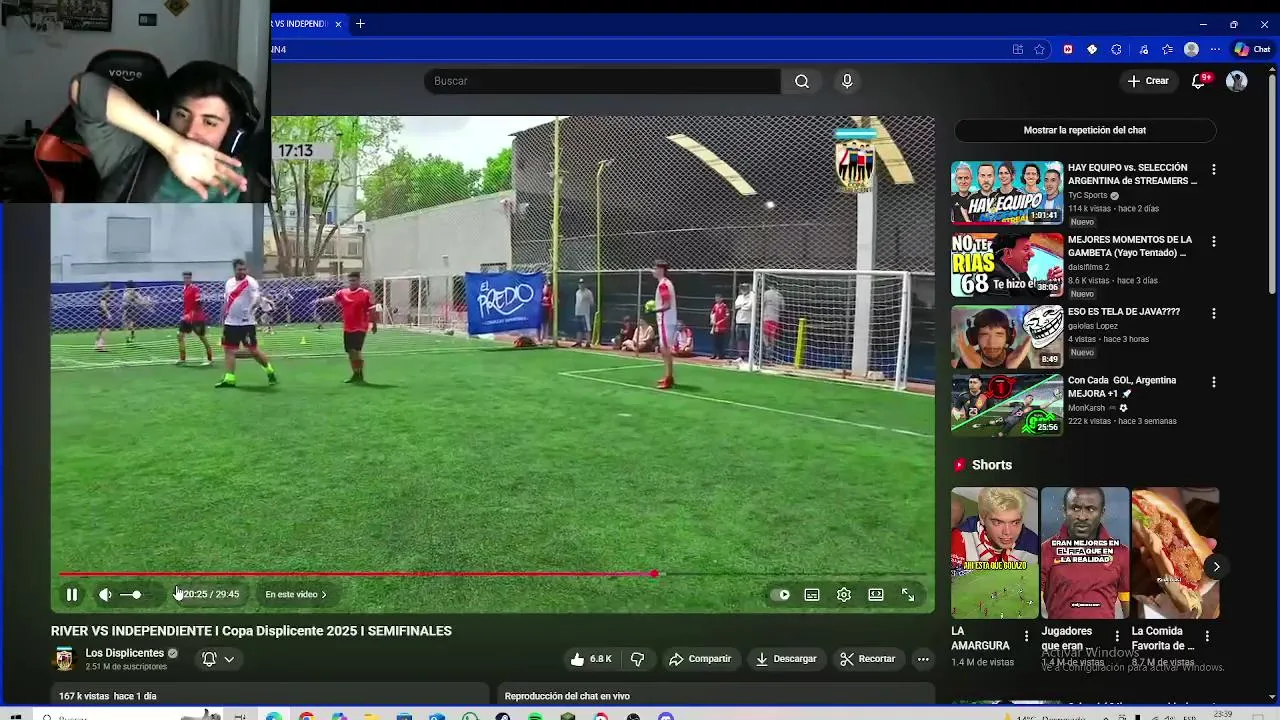Open YouTube notifications bell
The height and width of the screenshot is (720, 1280).
click(1198, 81)
